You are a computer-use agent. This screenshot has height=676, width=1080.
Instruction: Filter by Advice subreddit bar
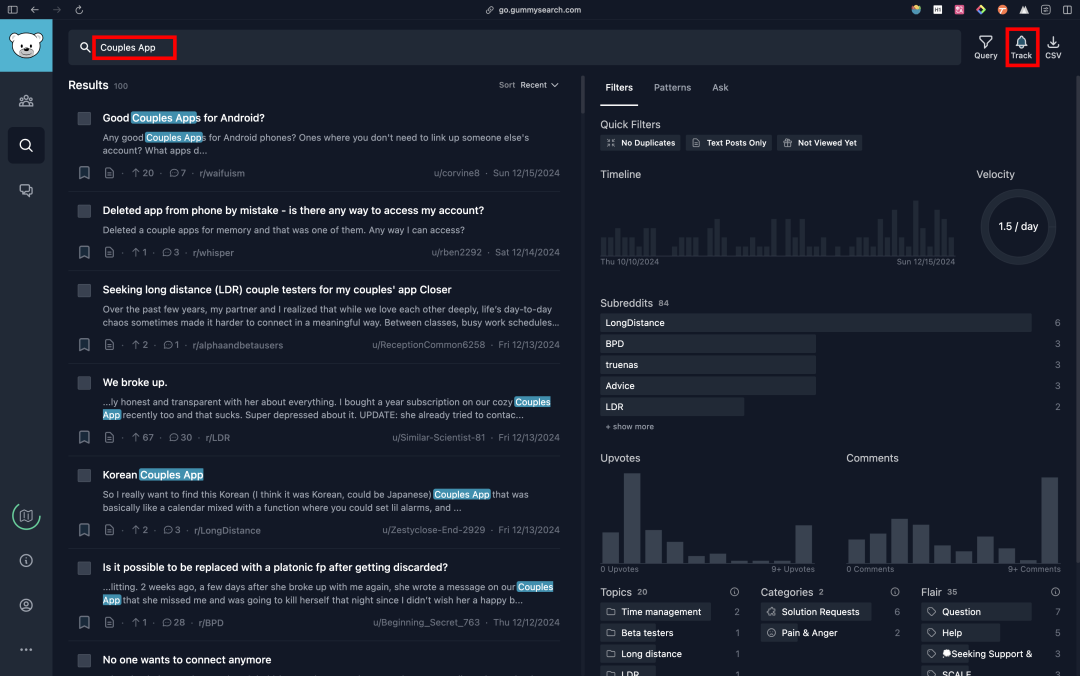coord(708,386)
